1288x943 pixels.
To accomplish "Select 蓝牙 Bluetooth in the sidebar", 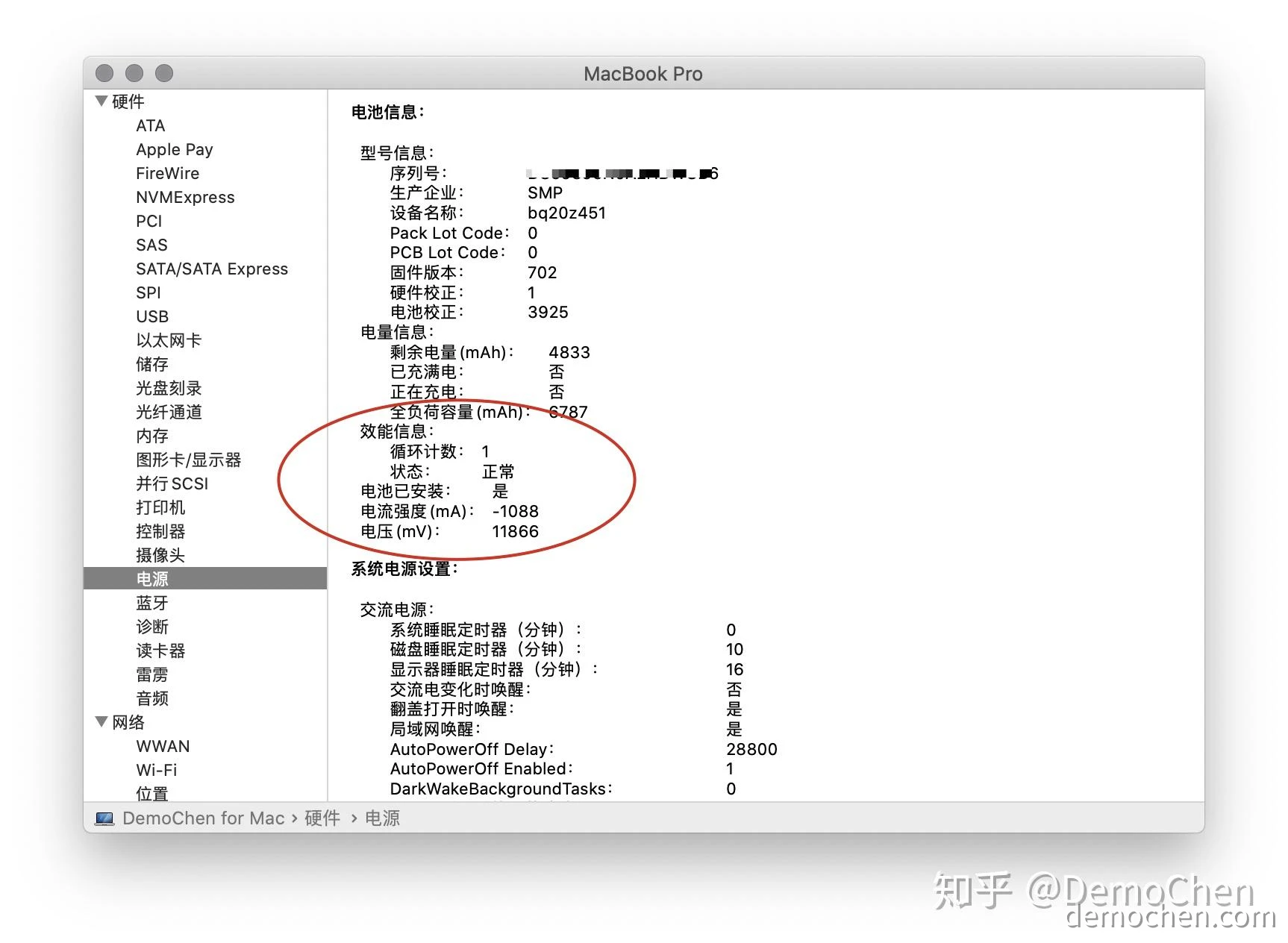I will [x=152, y=603].
